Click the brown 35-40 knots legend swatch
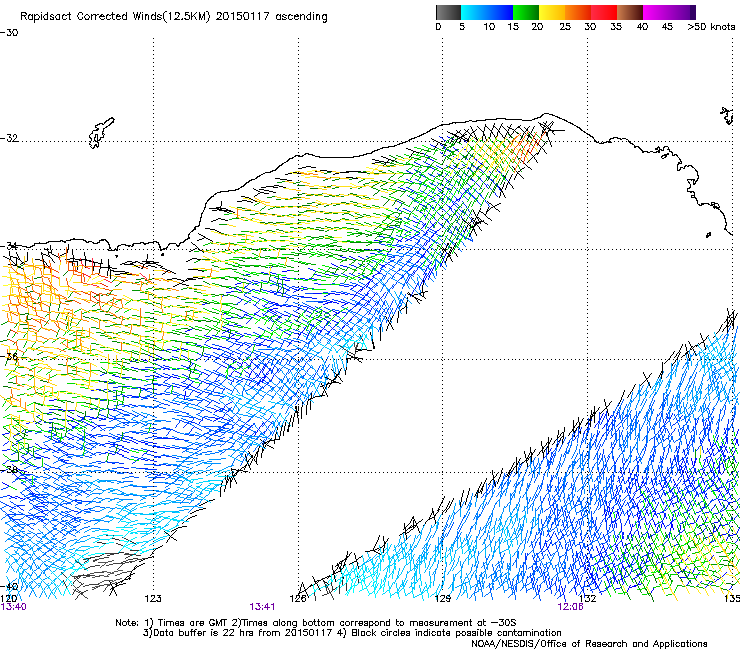This screenshot has width=740, height=650. 630,12
